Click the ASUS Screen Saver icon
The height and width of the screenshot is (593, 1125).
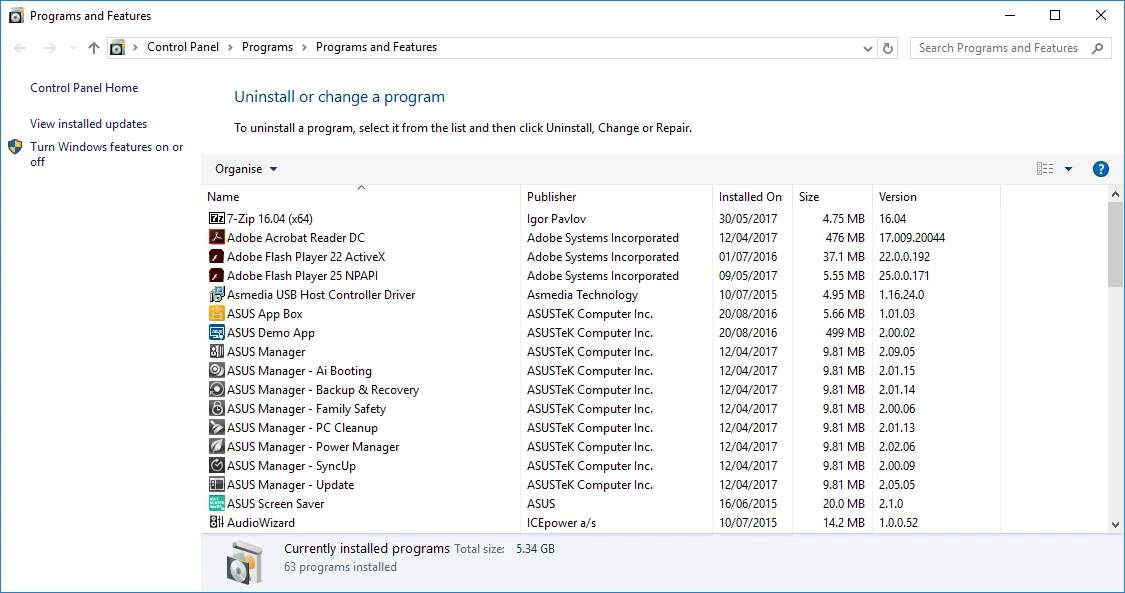pos(217,503)
